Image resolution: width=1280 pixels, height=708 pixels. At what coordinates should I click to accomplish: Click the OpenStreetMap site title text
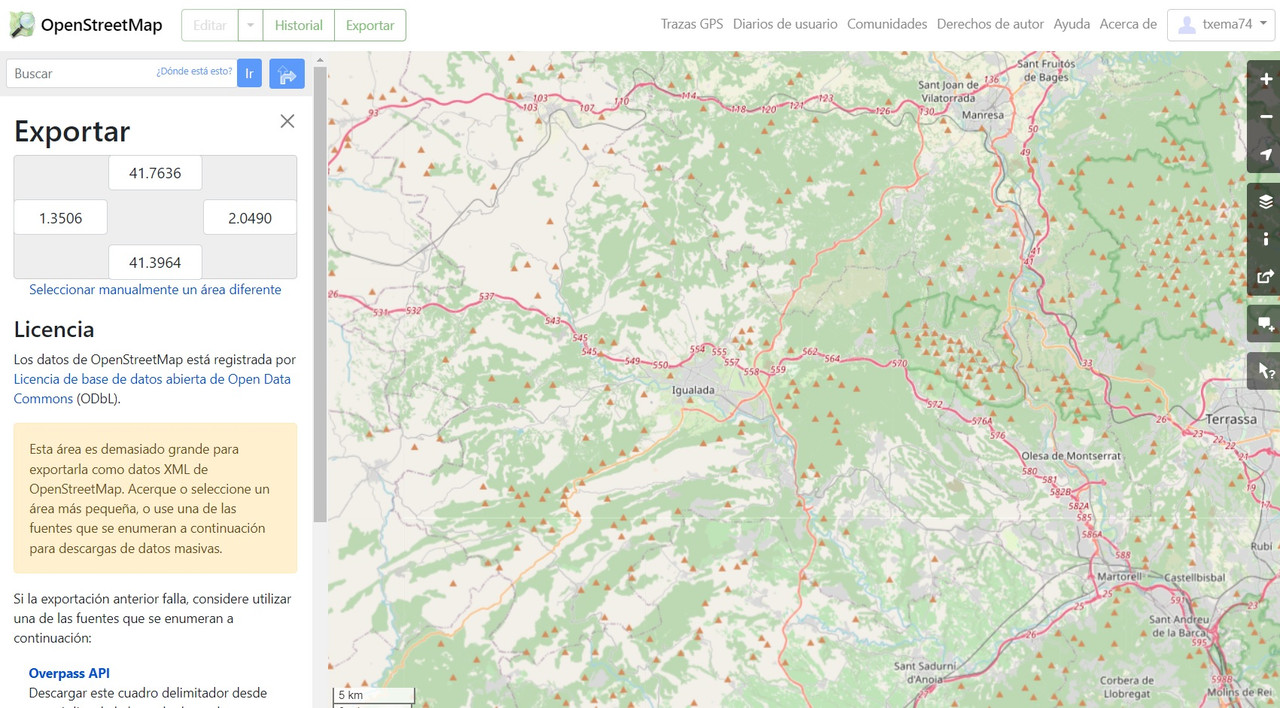tap(101, 25)
